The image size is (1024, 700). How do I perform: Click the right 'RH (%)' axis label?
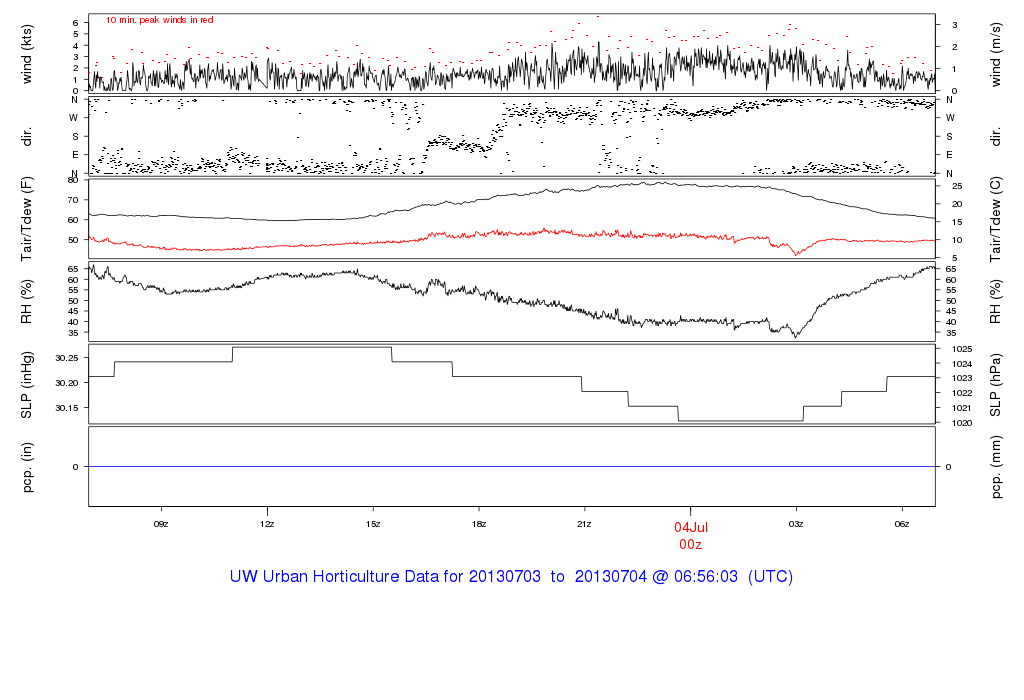click(995, 301)
